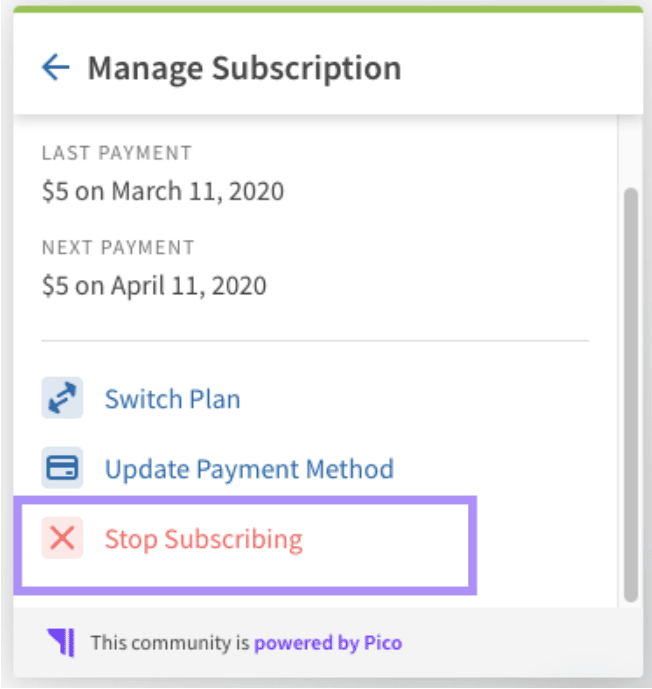Click empty space right of Stop Subscribing
The height and width of the screenshot is (689, 652).
387,539
